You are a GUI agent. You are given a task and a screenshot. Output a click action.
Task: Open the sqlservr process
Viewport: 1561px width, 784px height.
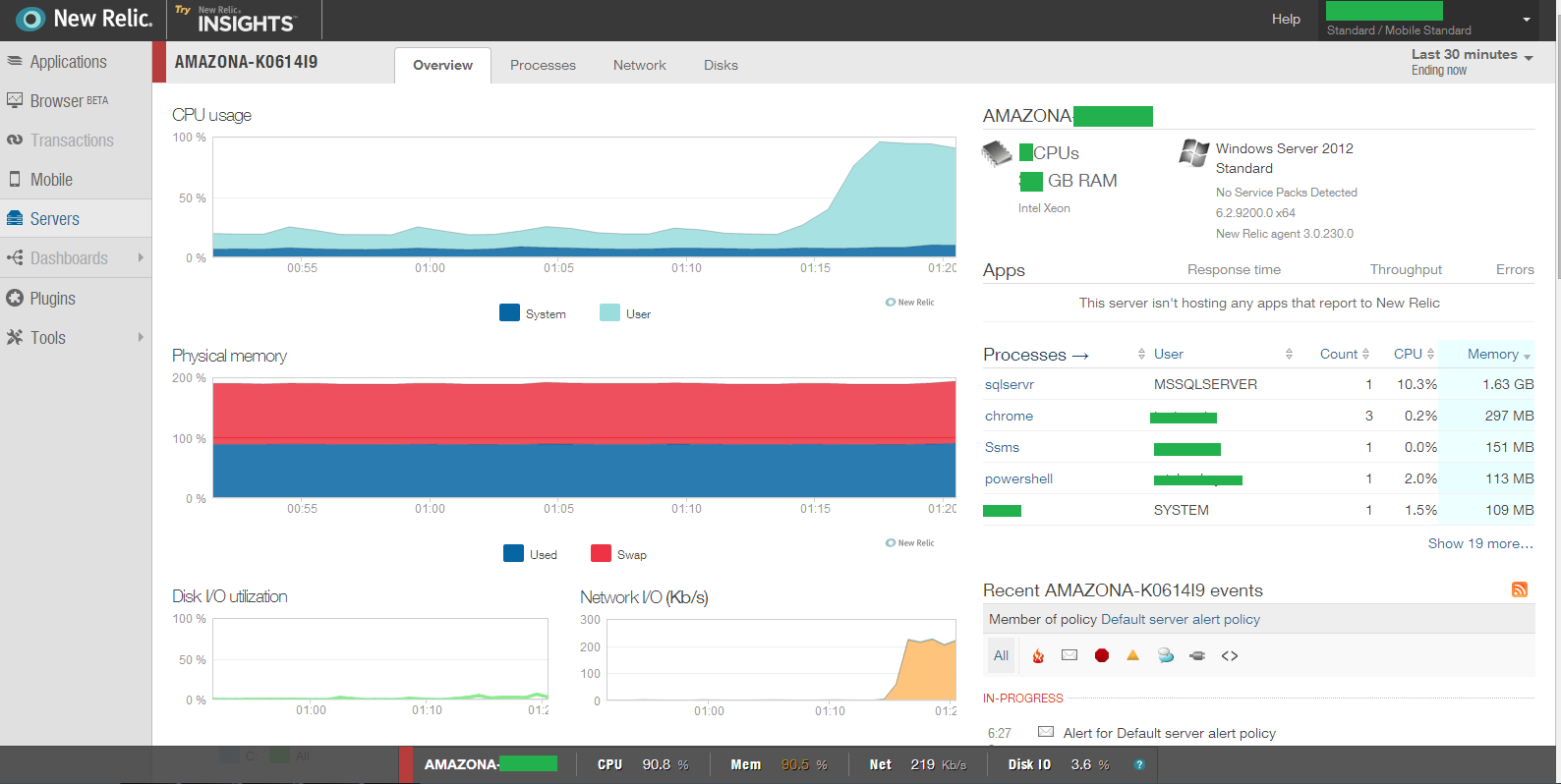pyautogui.click(x=1010, y=384)
